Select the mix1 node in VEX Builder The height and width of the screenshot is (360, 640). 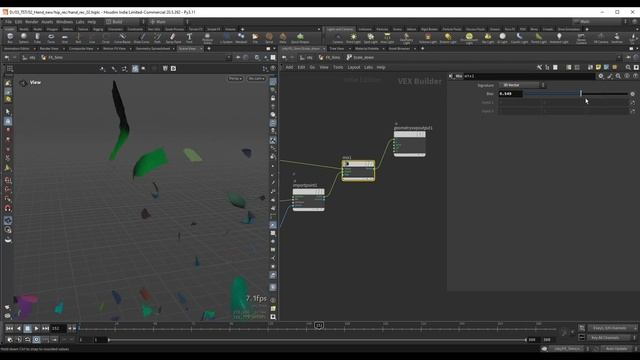358,170
